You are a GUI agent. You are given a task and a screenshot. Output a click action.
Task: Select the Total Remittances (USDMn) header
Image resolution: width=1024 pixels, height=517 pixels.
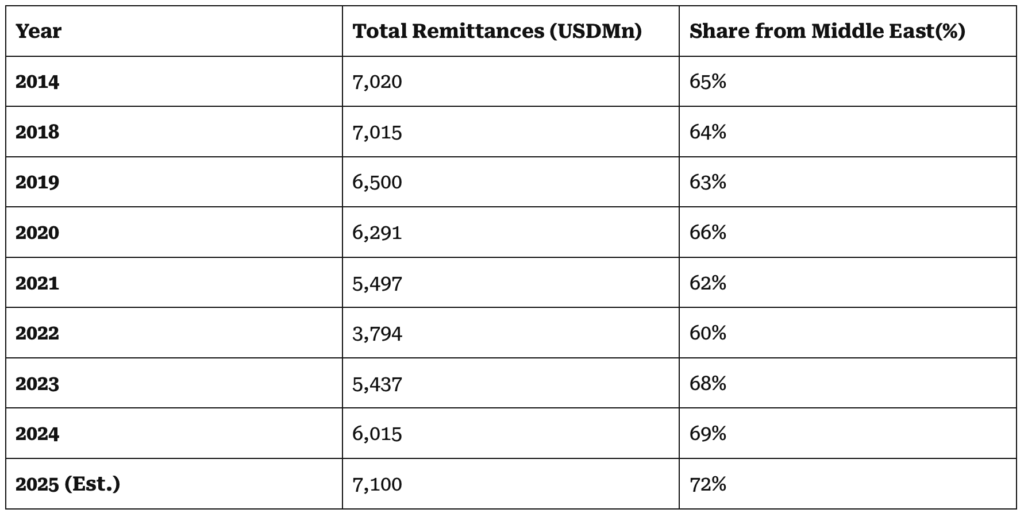coord(497,31)
